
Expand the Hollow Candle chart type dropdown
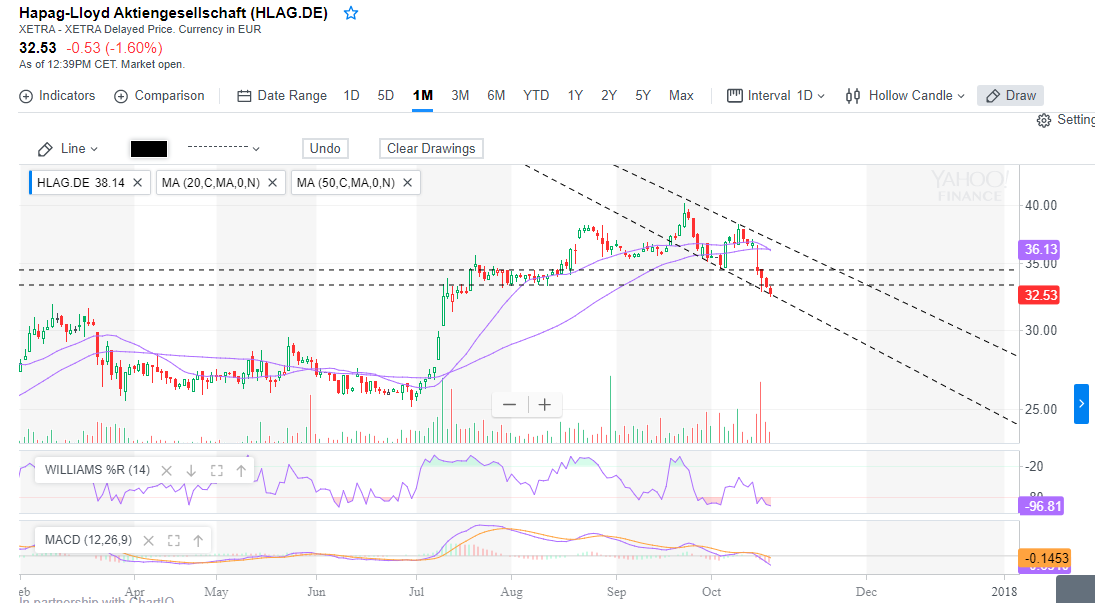pyautogui.click(x=904, y=96)
